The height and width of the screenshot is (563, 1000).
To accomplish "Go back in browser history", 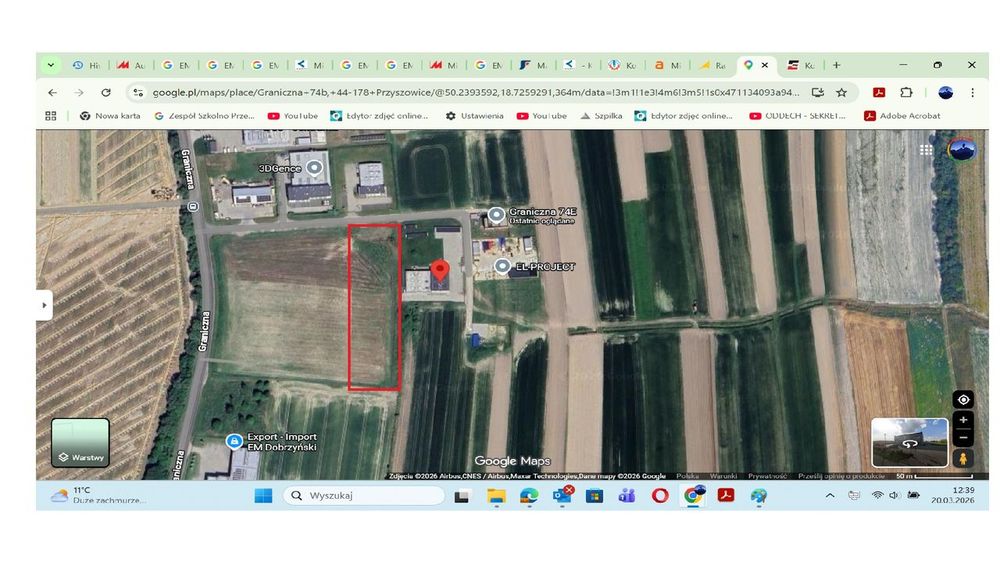I will 52,92.
